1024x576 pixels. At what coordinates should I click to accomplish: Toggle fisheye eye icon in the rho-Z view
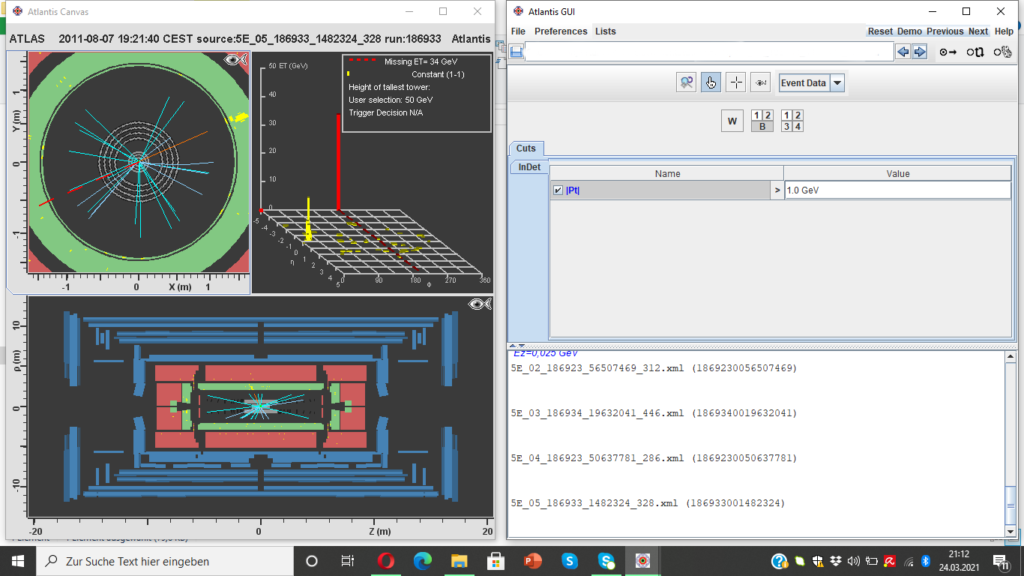pyautogui.click(x=479, y=304)
